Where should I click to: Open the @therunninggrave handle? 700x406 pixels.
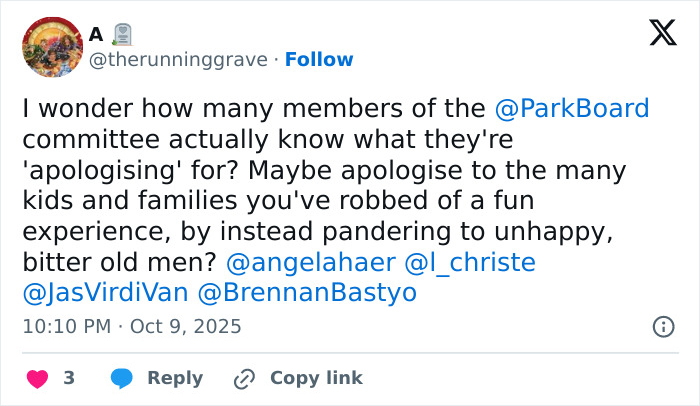click(x=179, y=60)
